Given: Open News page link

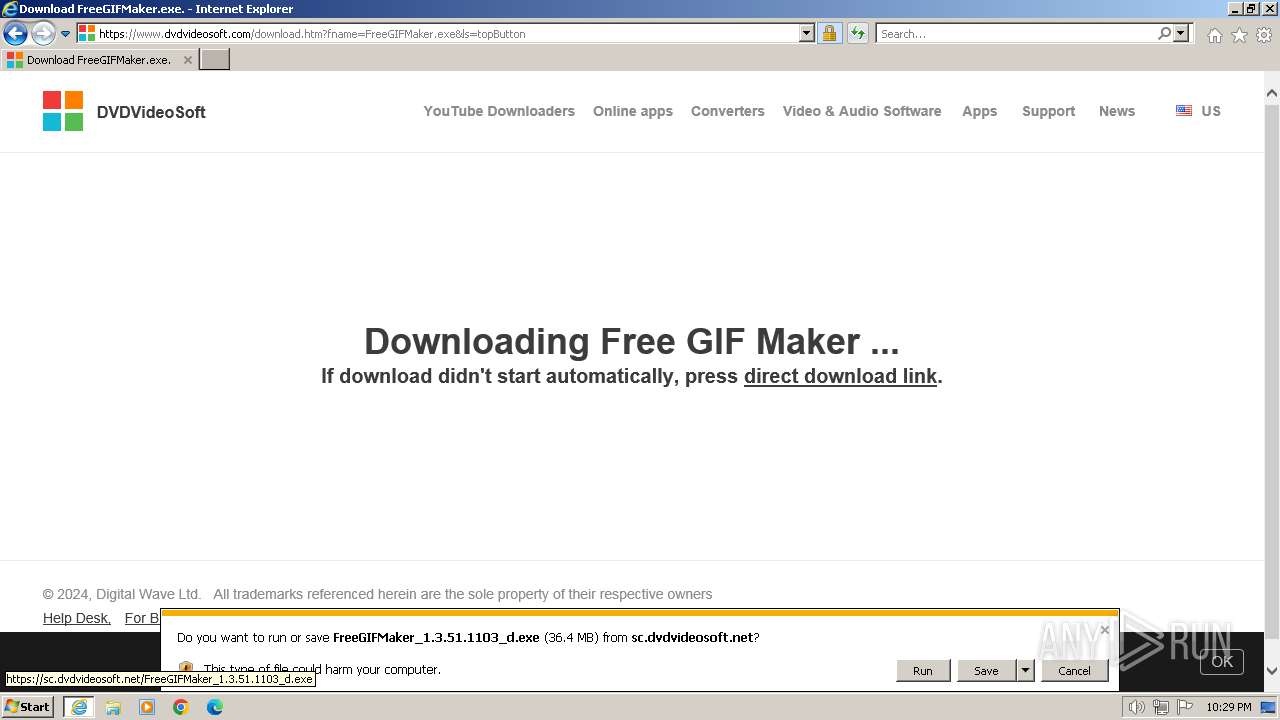Looking at the screenshot, I should pos(1117,111).
